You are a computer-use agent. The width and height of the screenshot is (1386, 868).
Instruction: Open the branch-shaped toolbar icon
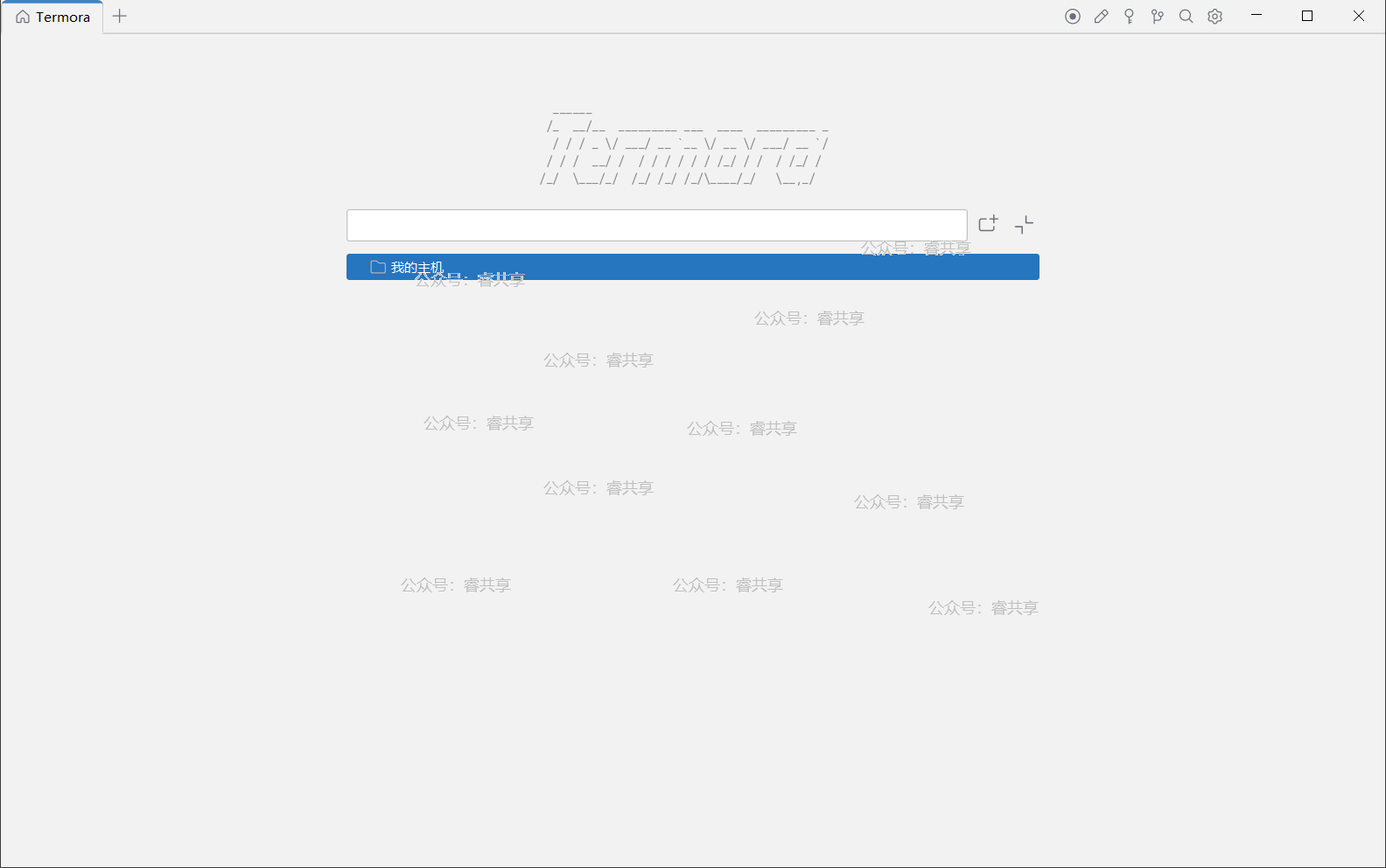pyautogui.click(x=1158, y=17)
